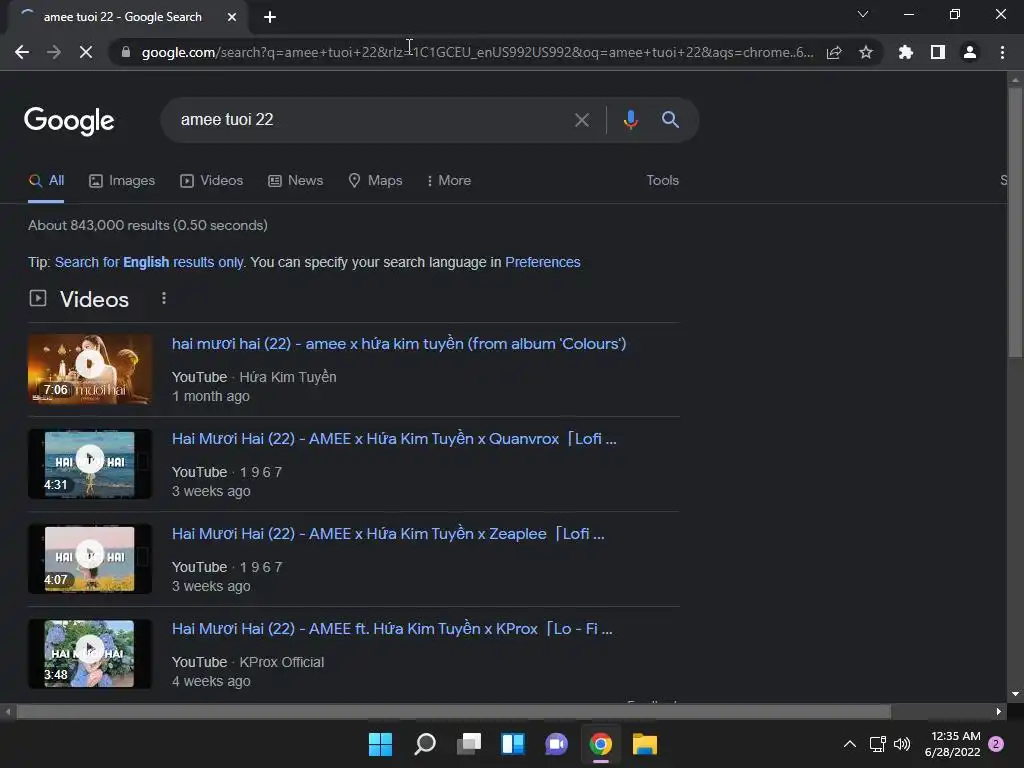
Task: Open Videos section options menu
Action: click(x=164, y=298)
